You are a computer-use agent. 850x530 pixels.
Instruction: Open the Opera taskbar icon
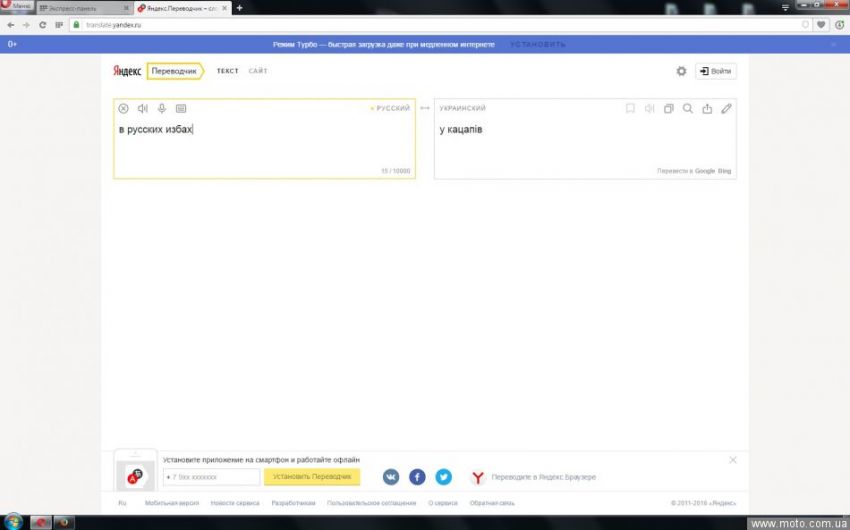41,522
